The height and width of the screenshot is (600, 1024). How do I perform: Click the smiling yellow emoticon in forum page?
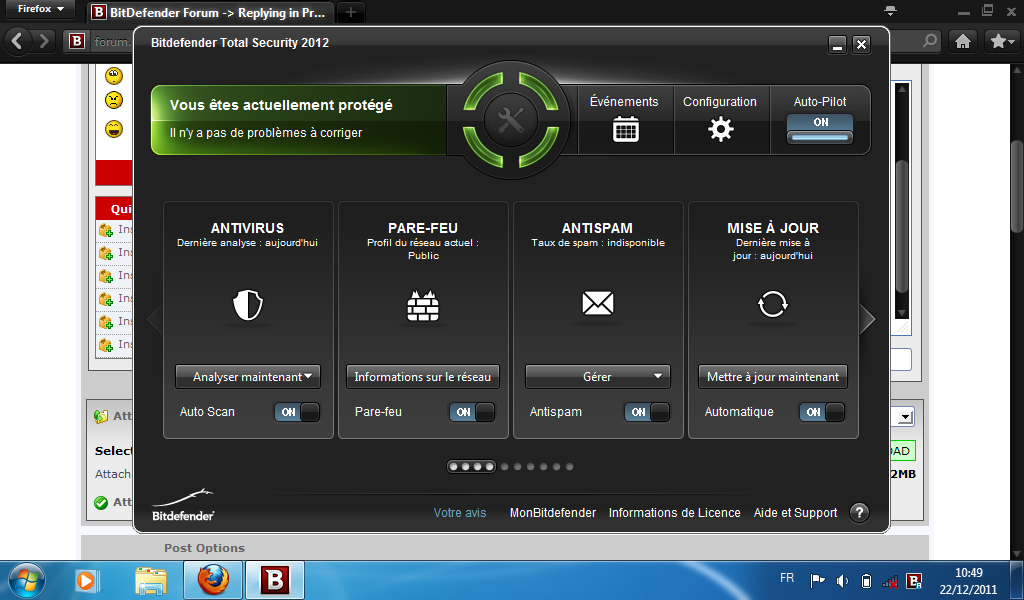[x=114, y=129]
